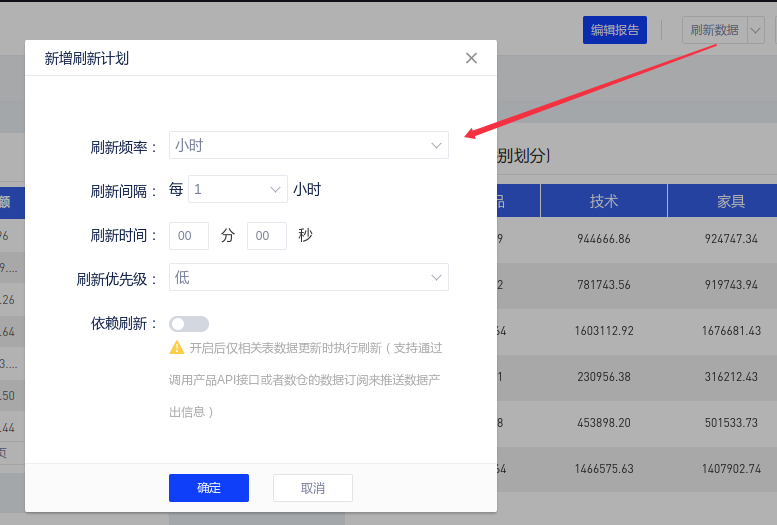Viewport: 777px width, 525px height.
Task: Click the cell showing 501533.73
Action: pos(731,422)
